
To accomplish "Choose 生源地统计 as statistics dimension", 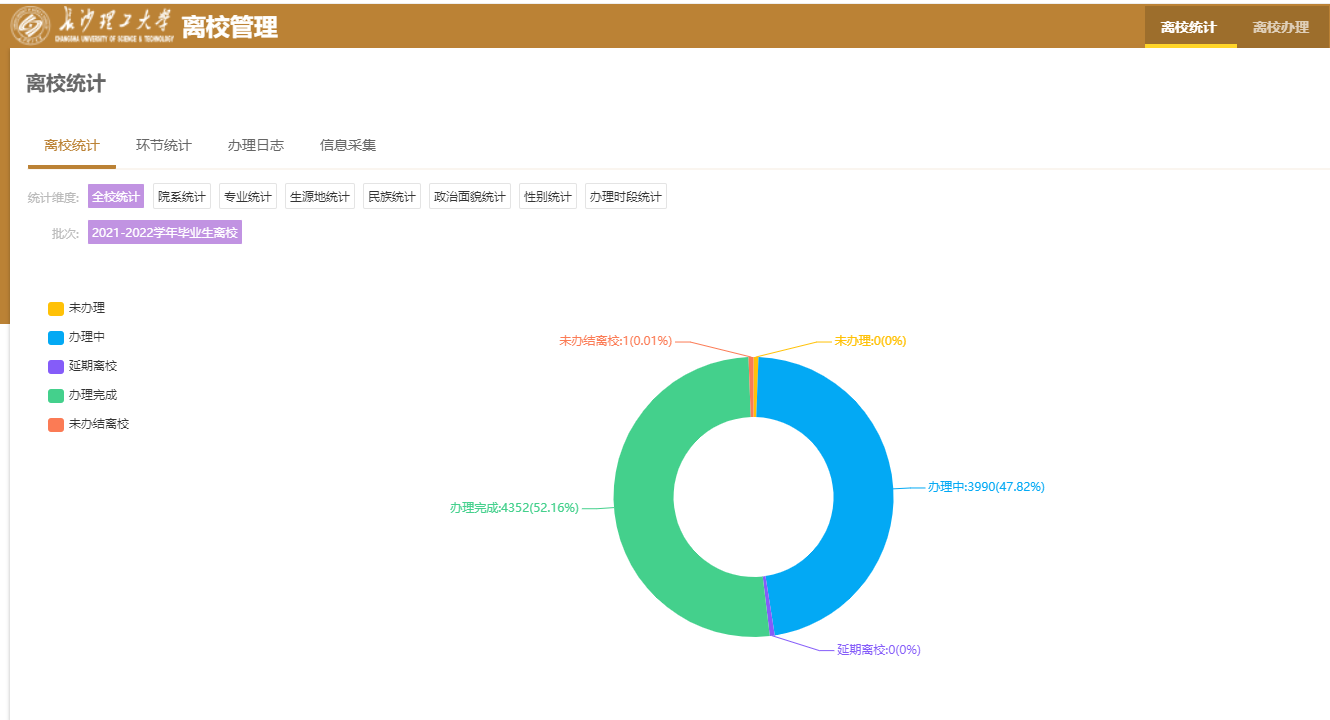I will point(319,196).
